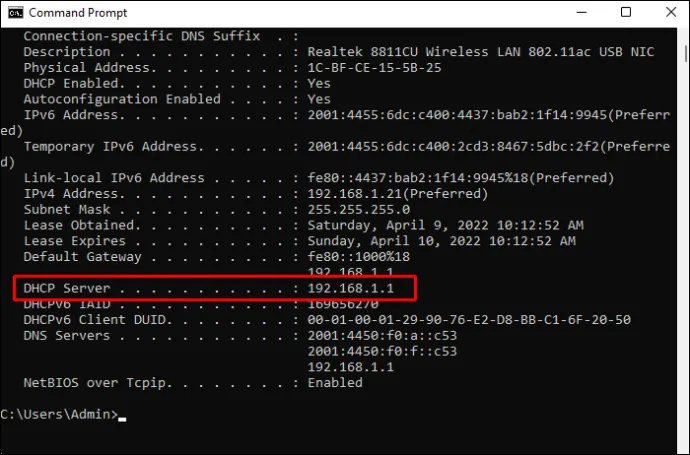Screen dimensions: 690x455
Task: Click the Physical Address value 1C-BF-CE-15-5B-25
Action: pyautogui.click(x=374, y=68)
